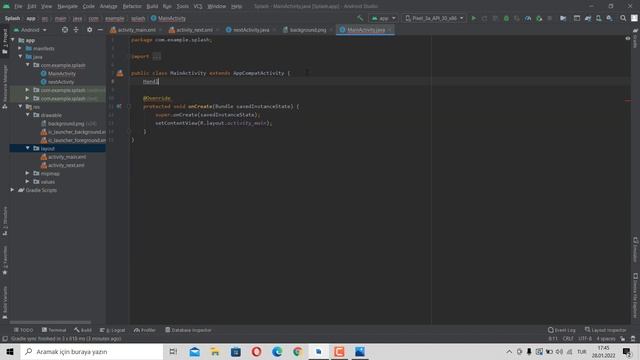Start debugging with the green bug icon
The image size is (640, 360).
click(506, 18)
